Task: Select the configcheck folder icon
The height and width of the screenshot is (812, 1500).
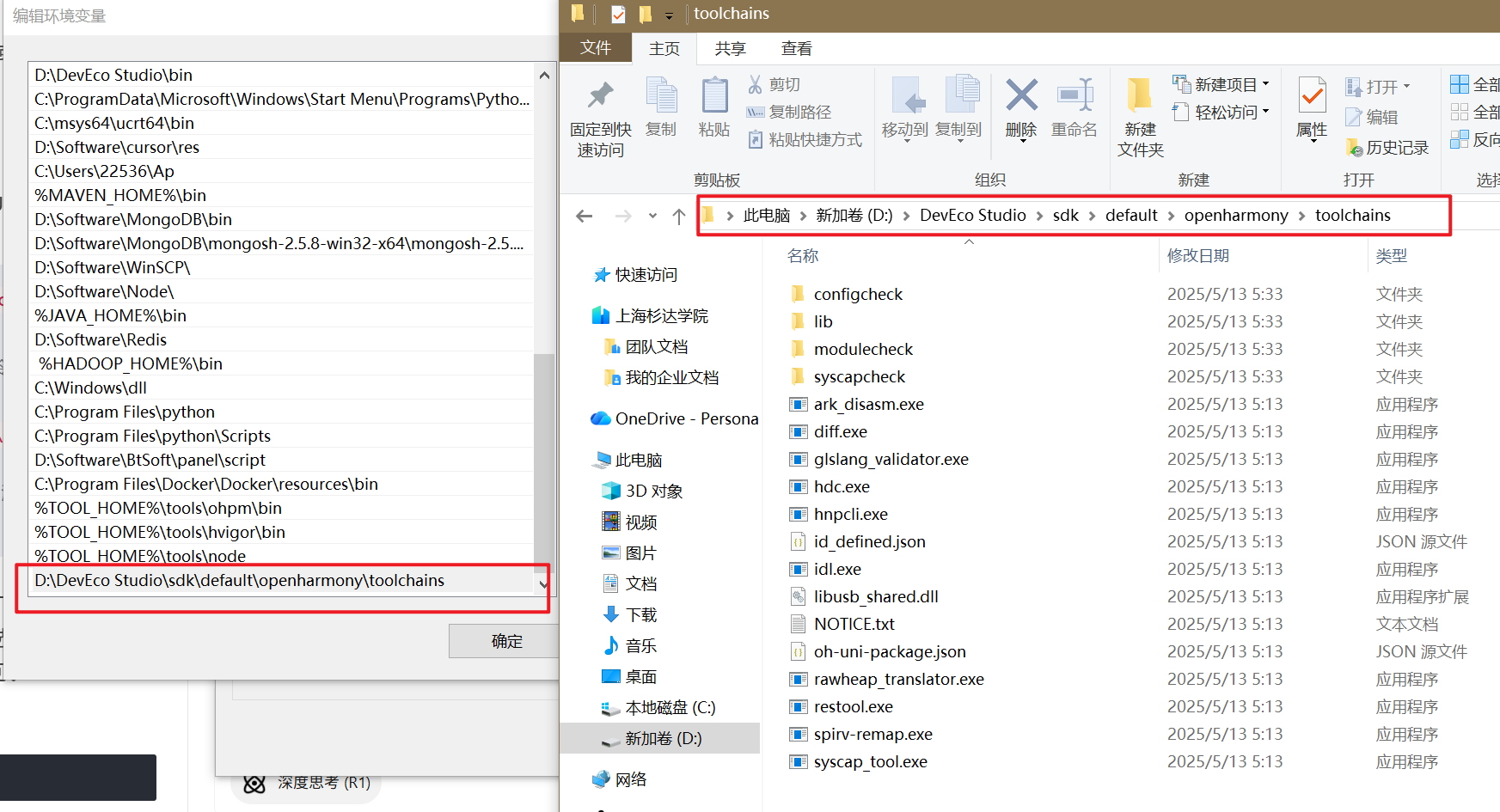Action: click(x=797, y=294)
